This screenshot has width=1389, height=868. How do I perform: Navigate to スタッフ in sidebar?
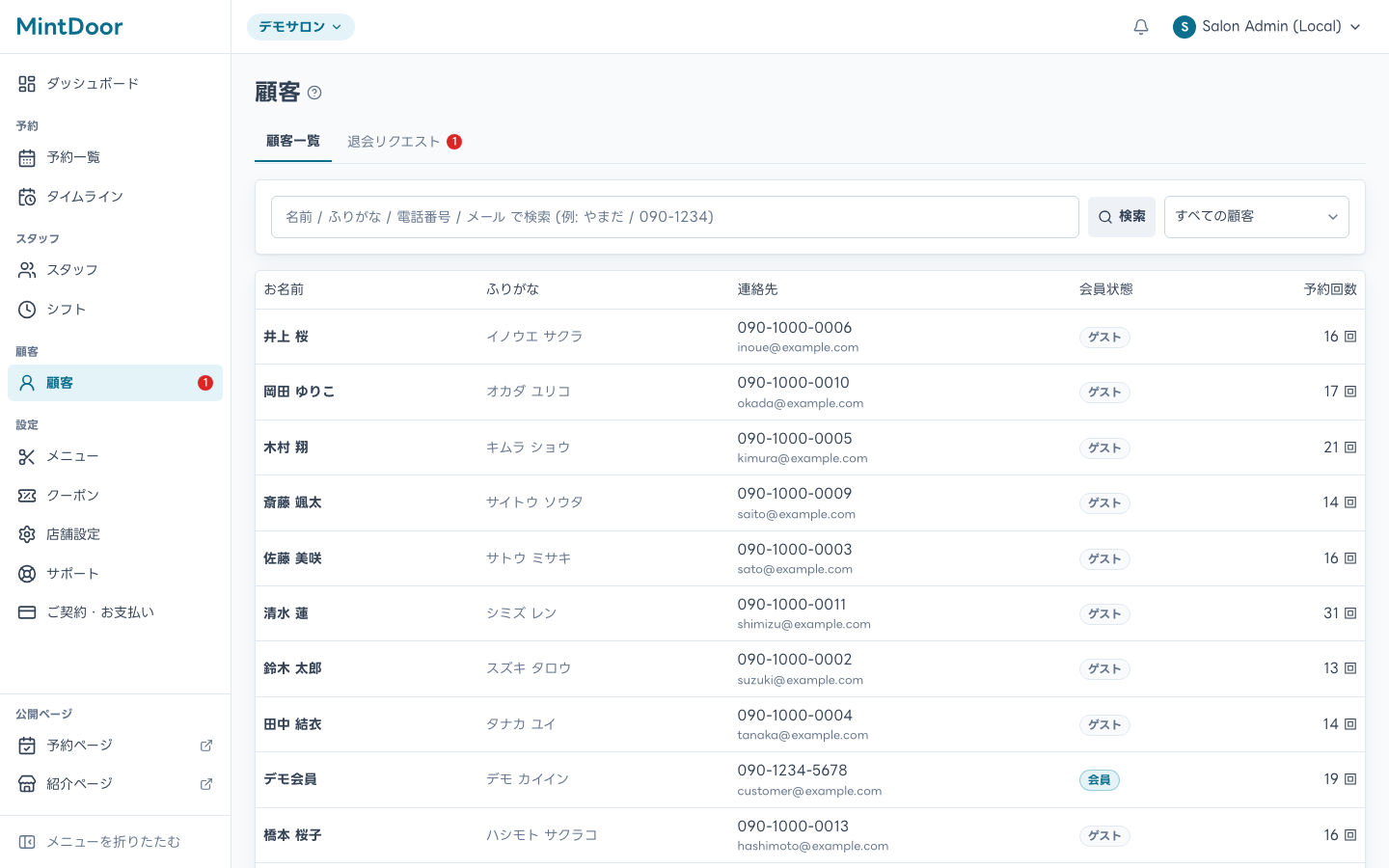[x=116, y=270]
